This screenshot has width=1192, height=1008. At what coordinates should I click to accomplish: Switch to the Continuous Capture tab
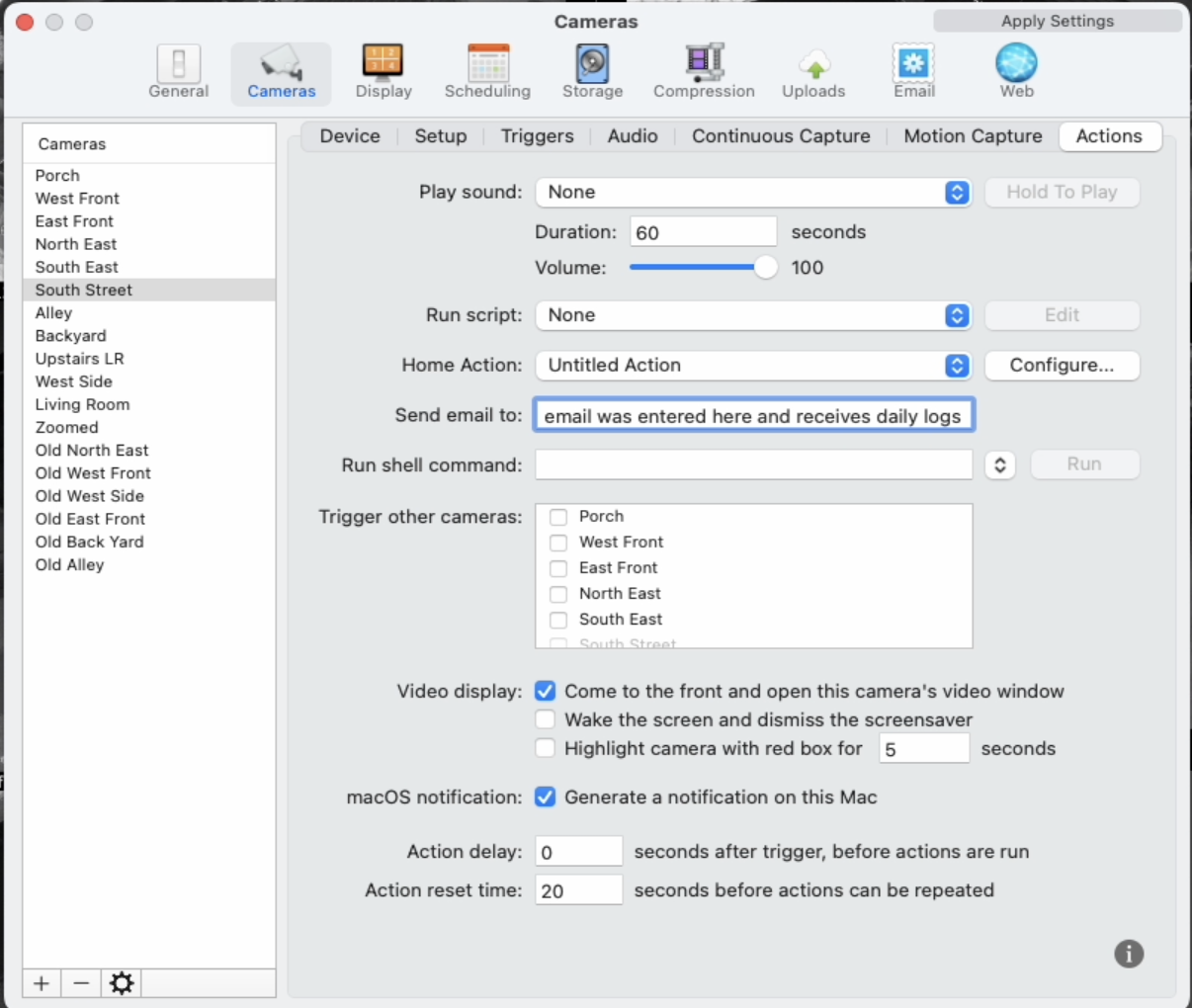click(x=781, y=136)
